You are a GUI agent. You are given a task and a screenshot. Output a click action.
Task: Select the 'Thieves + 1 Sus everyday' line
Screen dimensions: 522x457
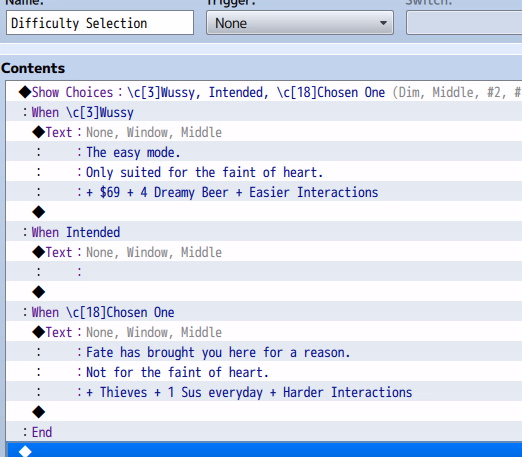click(264, 392)
